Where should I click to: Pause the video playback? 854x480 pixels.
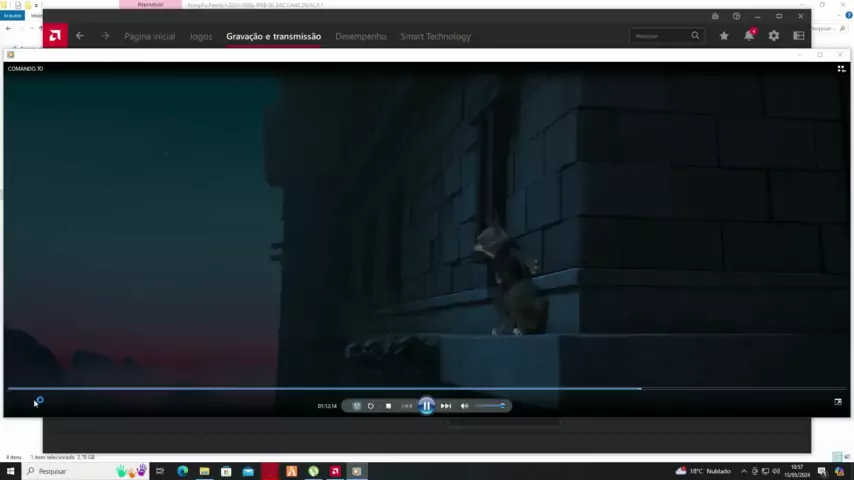click(x=426, y=405)
